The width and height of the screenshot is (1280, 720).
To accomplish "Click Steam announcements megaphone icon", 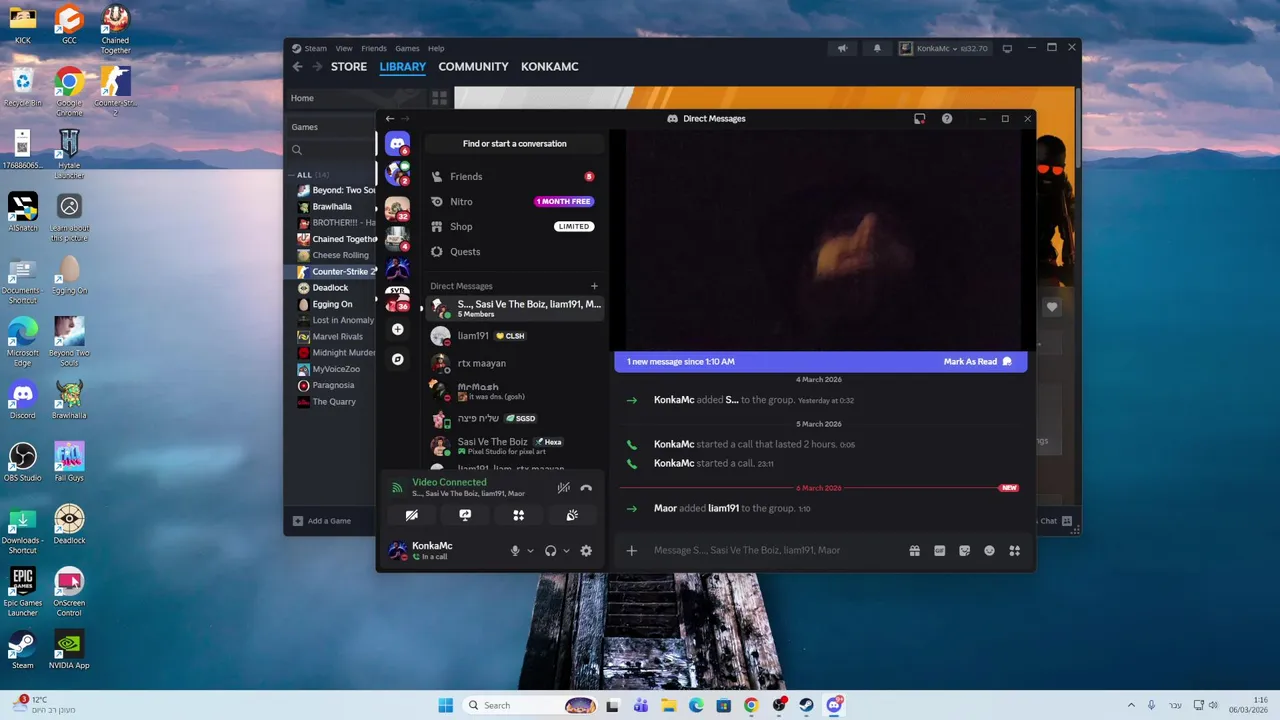I will pos(842,48).
